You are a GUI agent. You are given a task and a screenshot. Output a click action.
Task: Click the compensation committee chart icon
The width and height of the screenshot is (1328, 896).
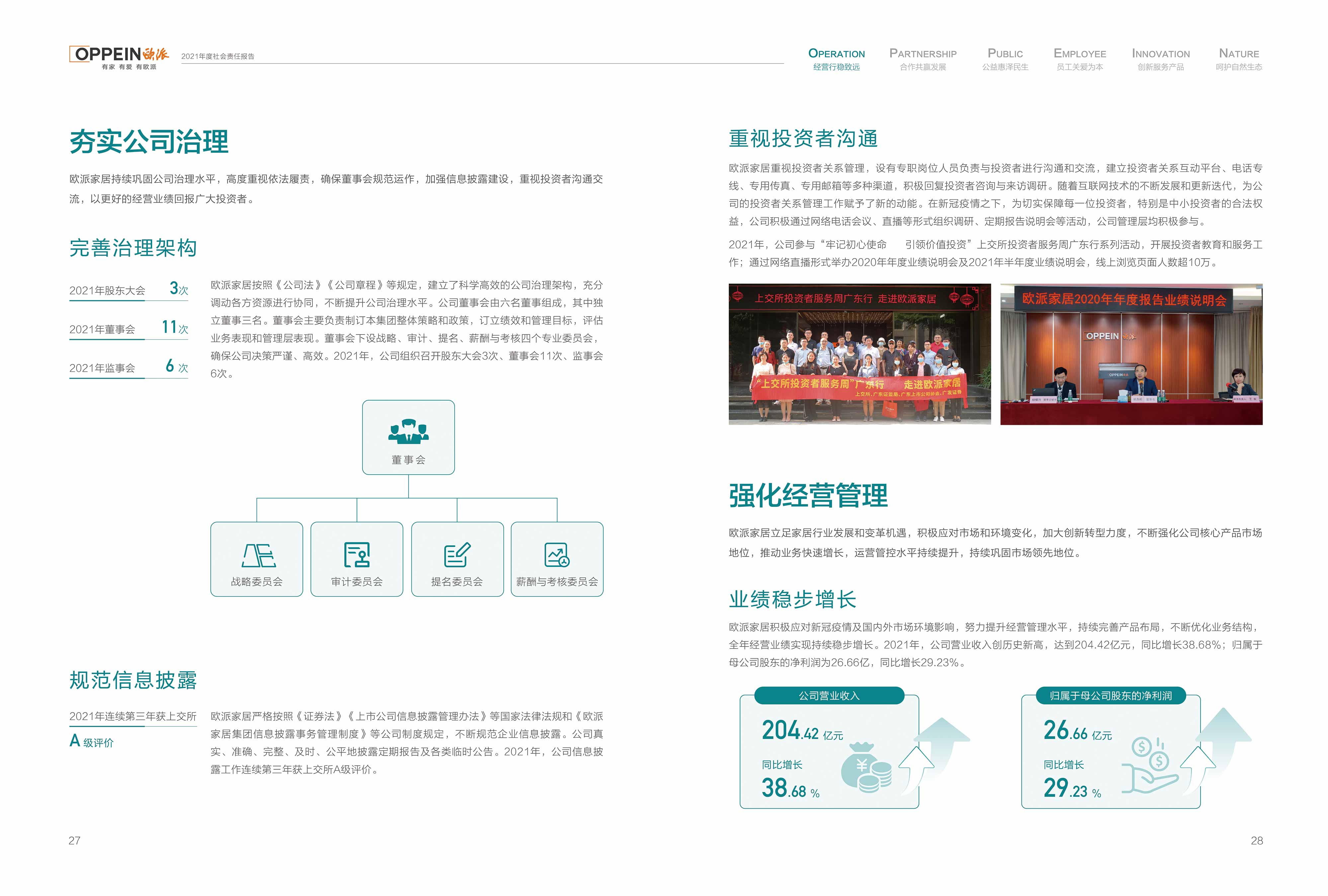point(556,555)
